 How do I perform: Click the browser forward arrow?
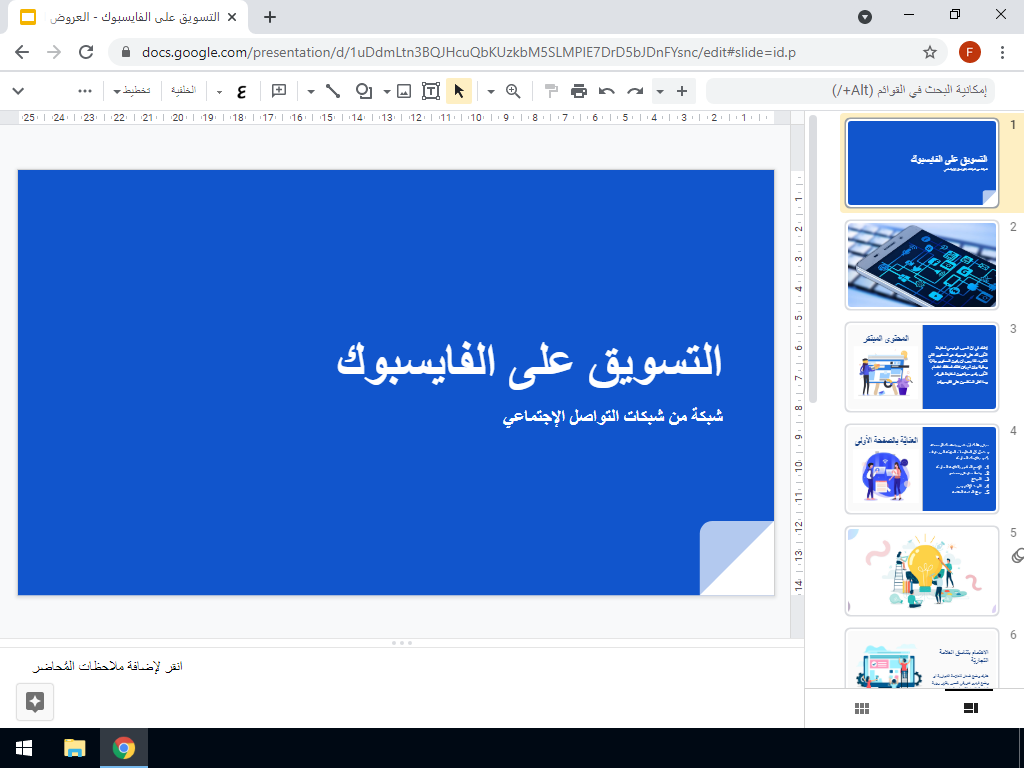point(54,52)
